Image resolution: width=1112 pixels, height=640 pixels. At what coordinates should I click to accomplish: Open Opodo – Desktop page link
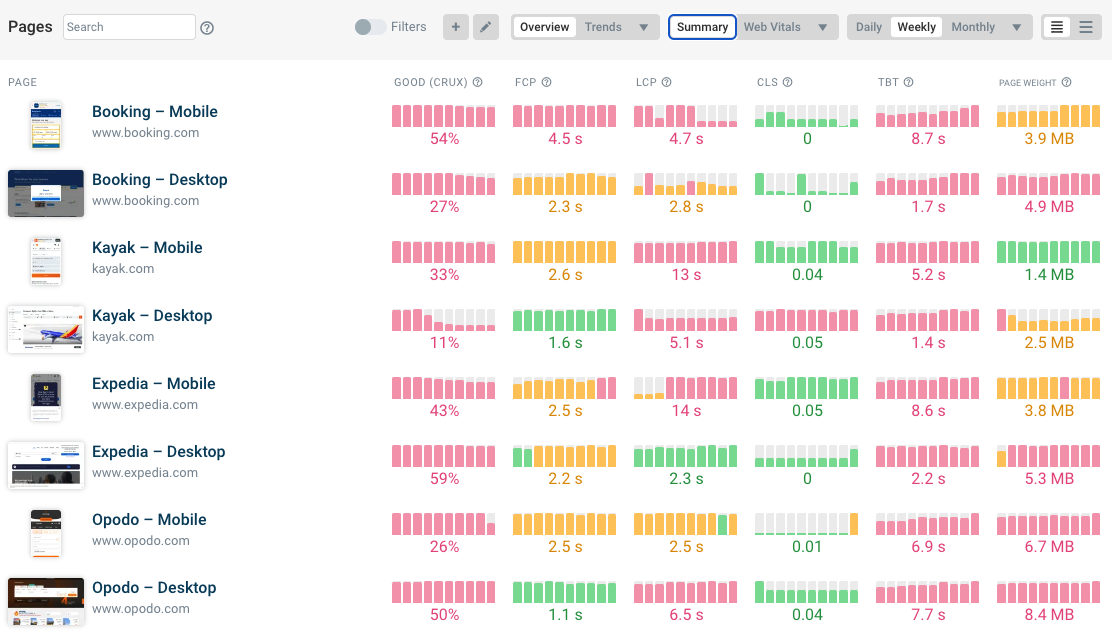click(x=154, y=587)
